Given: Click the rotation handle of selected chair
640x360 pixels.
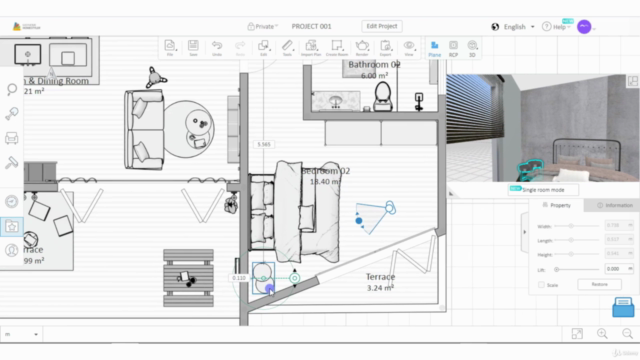Looking at the screenshot, I should pos(294,278).
